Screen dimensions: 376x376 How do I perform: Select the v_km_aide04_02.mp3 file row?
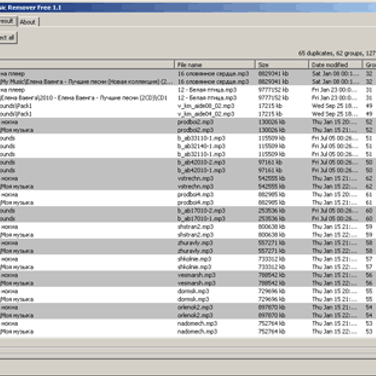click(188, 114)
